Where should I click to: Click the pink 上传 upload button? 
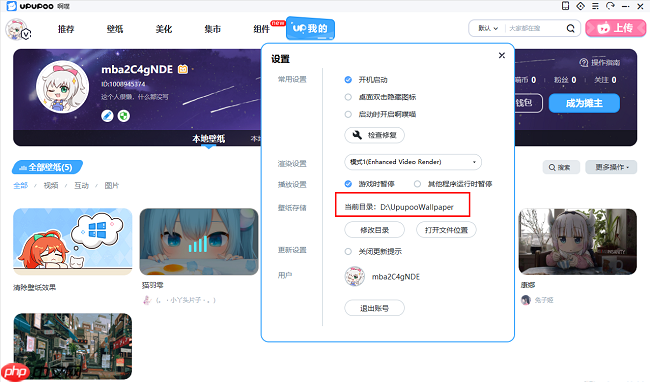616,28
